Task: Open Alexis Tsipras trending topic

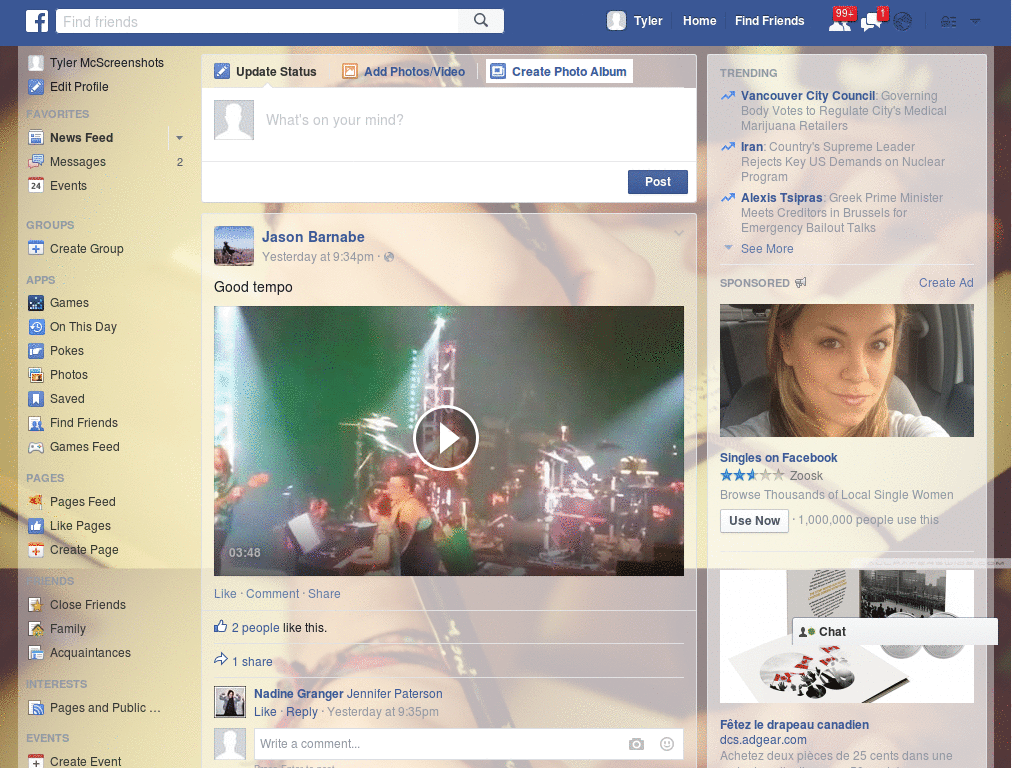Action: pyautogui.click(x=781, y=198)
